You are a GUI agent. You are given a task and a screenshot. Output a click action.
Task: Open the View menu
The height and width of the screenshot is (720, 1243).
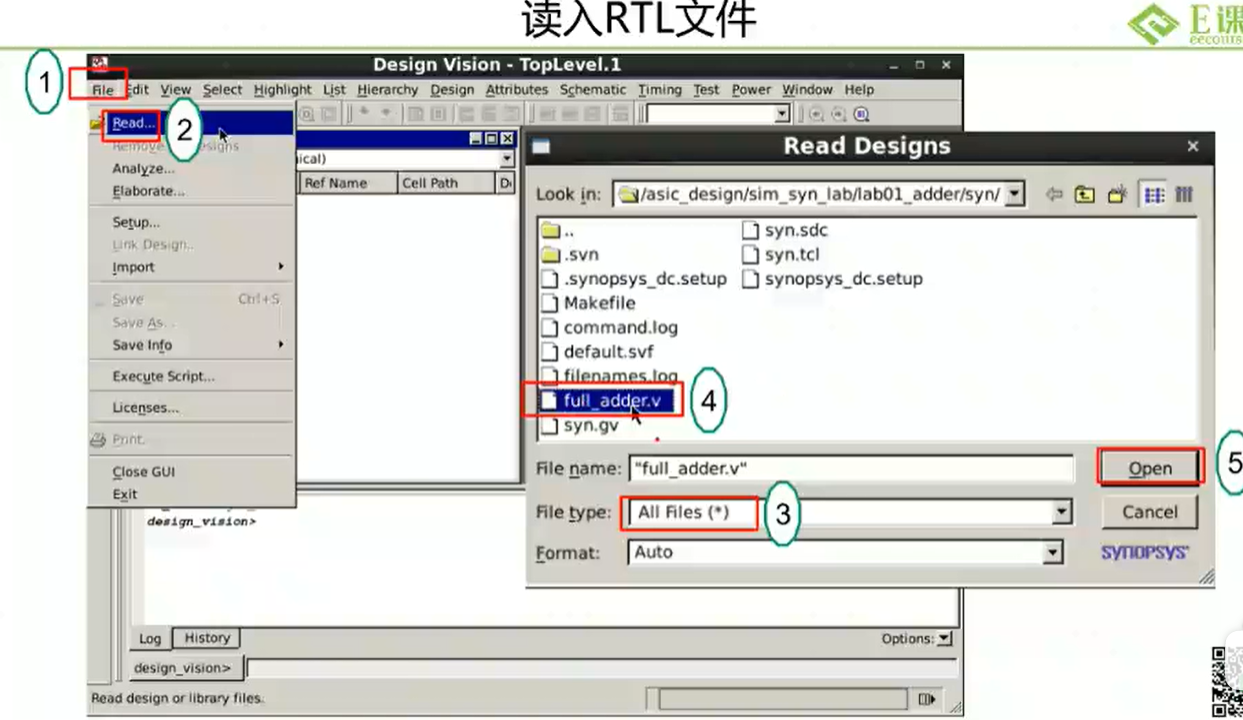click(175, 90)
